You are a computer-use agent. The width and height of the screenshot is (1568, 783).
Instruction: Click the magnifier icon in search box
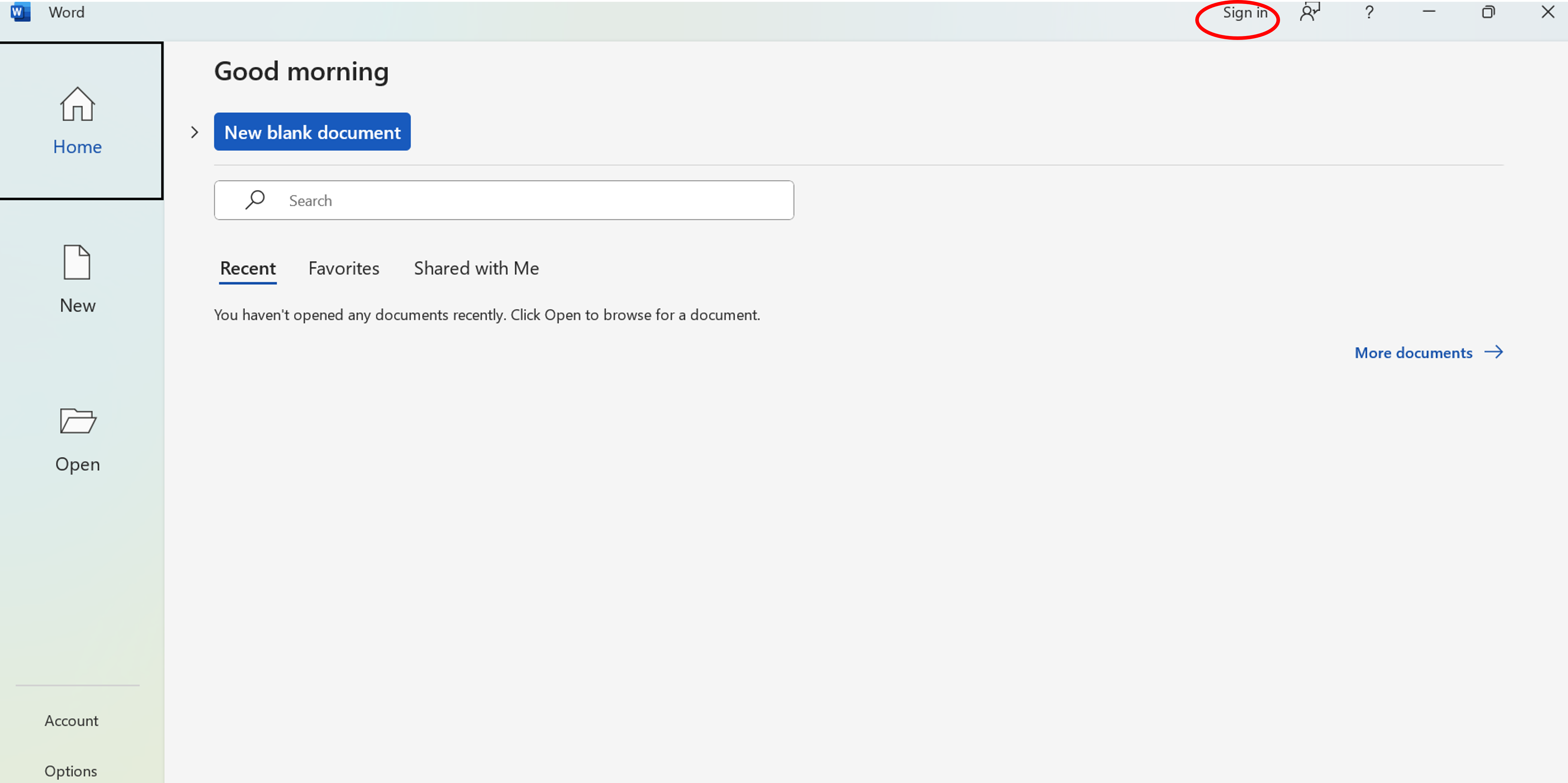[255, 200]
